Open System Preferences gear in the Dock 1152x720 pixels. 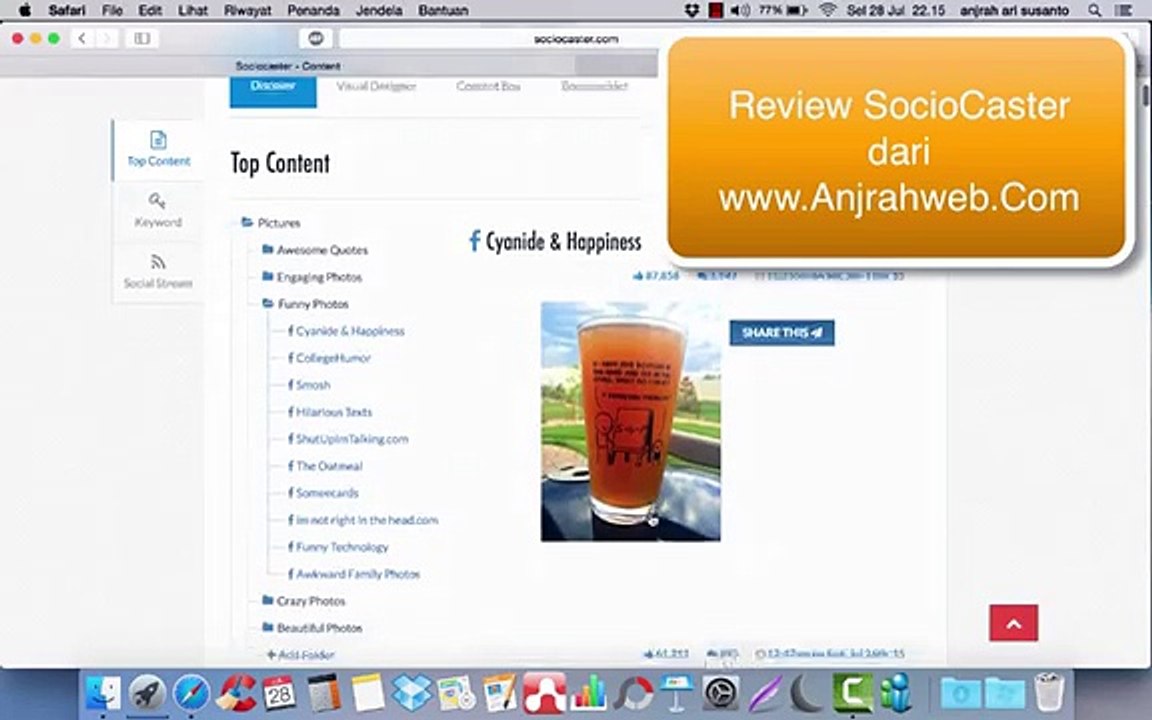click(x=721, y=693)
